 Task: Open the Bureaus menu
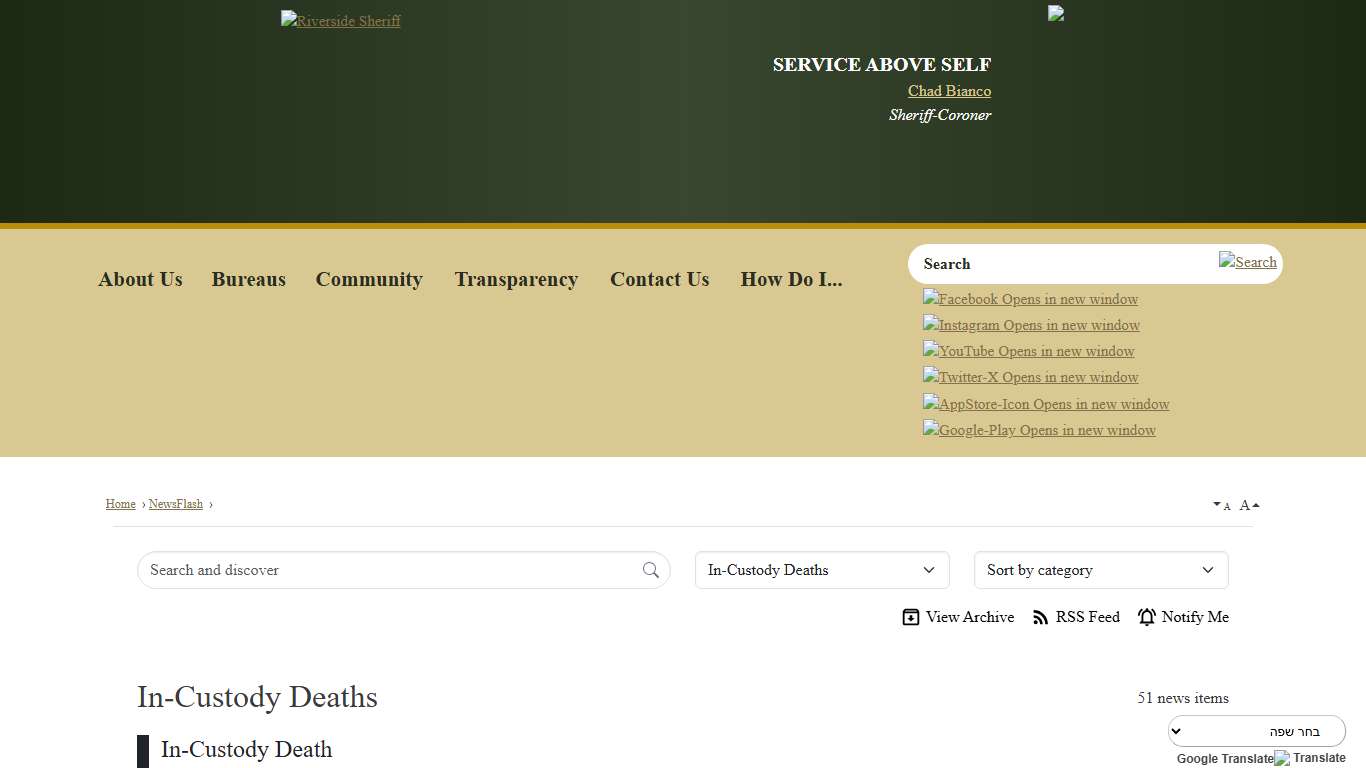[248, 279]
